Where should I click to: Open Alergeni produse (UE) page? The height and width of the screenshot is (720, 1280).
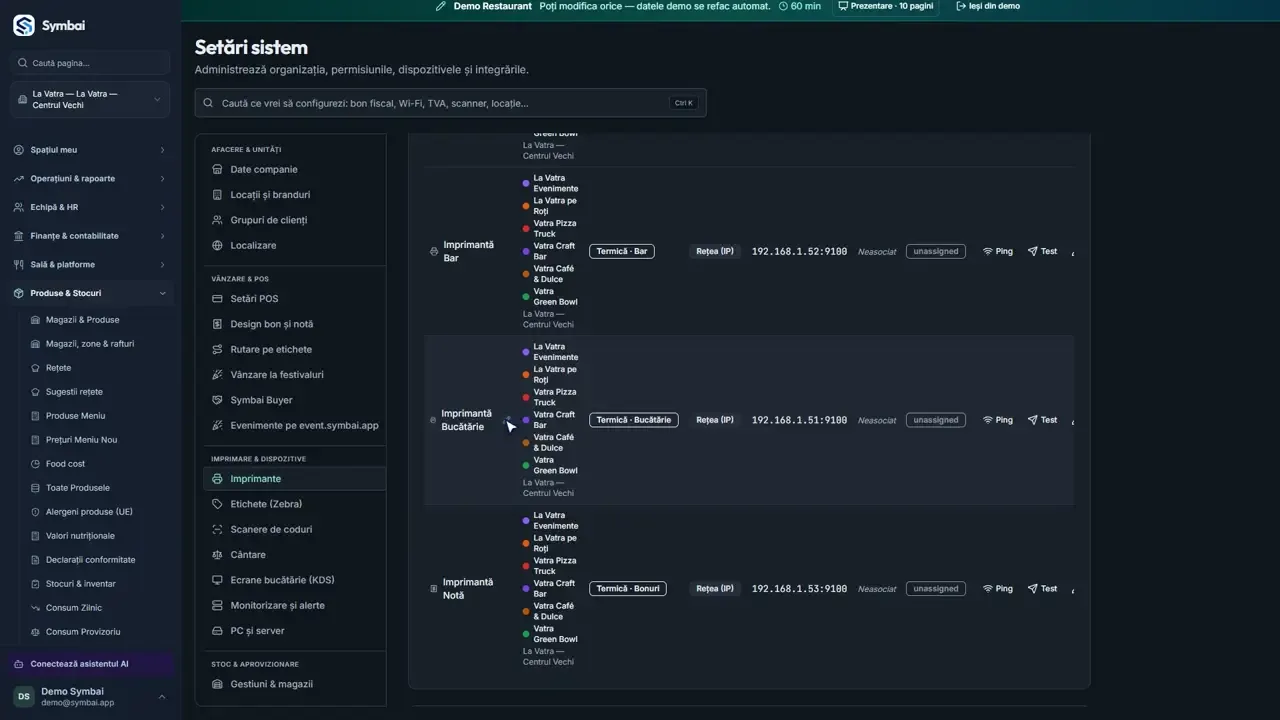click(89, 512)
